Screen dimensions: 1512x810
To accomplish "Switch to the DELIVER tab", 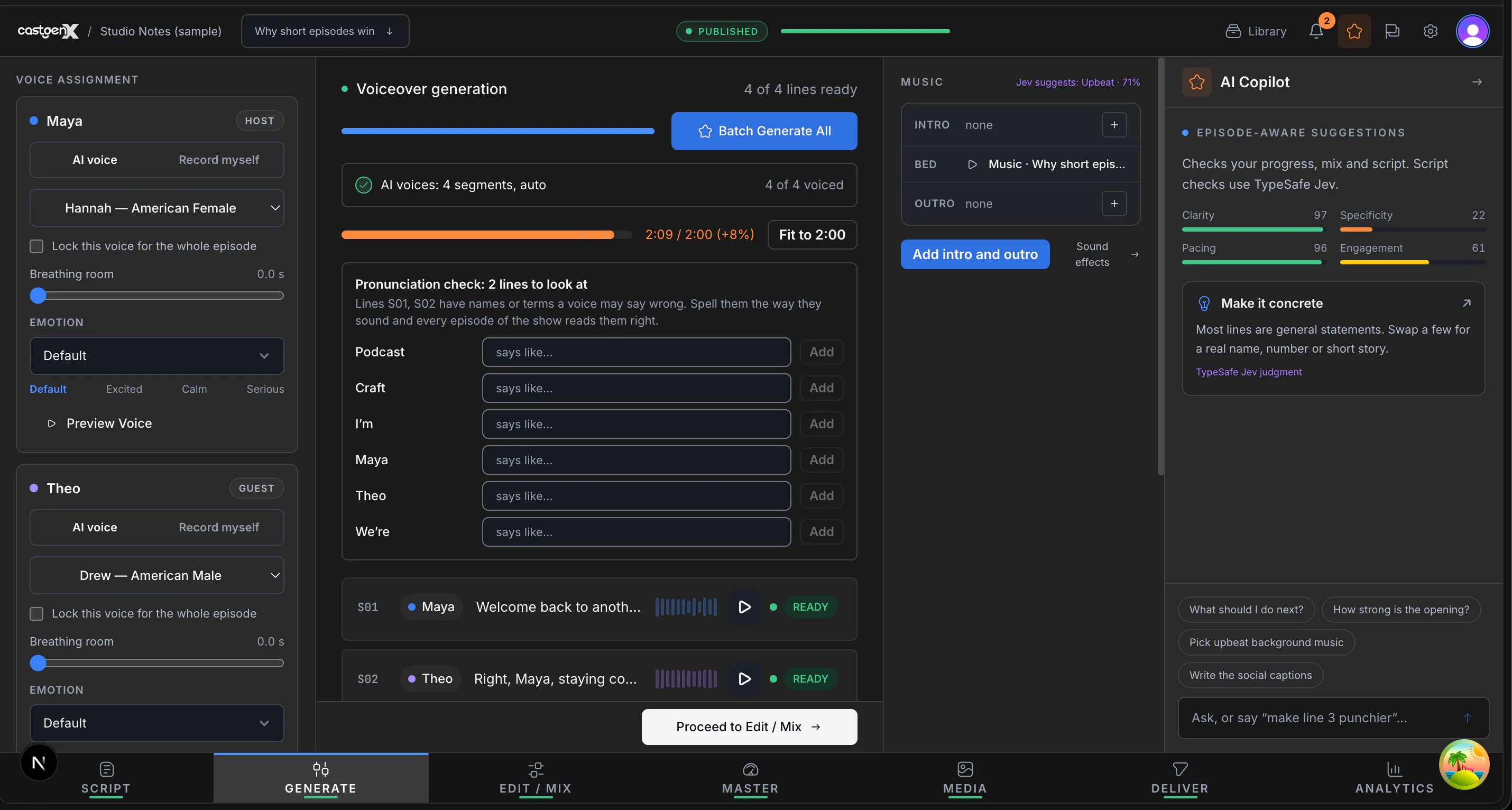I will tap(1180, 778).
